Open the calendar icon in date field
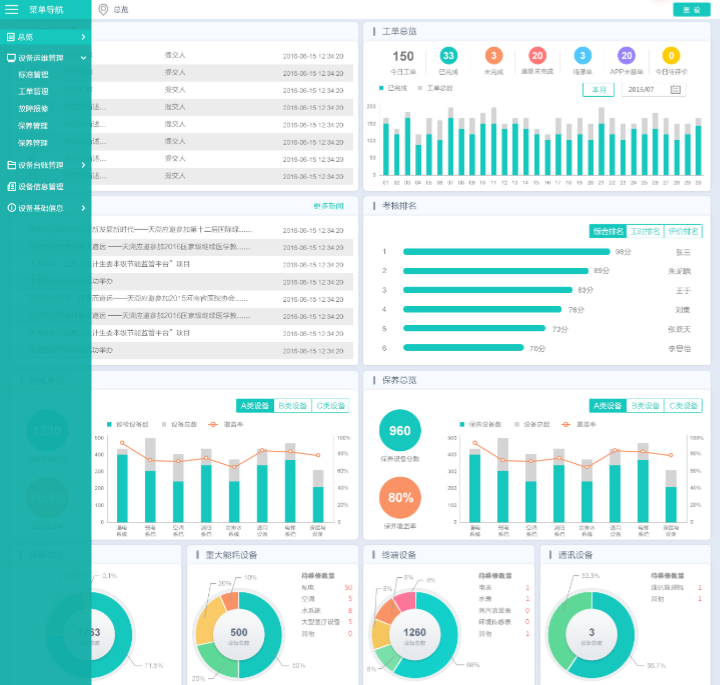720x685 pixels. coord(675,90)
